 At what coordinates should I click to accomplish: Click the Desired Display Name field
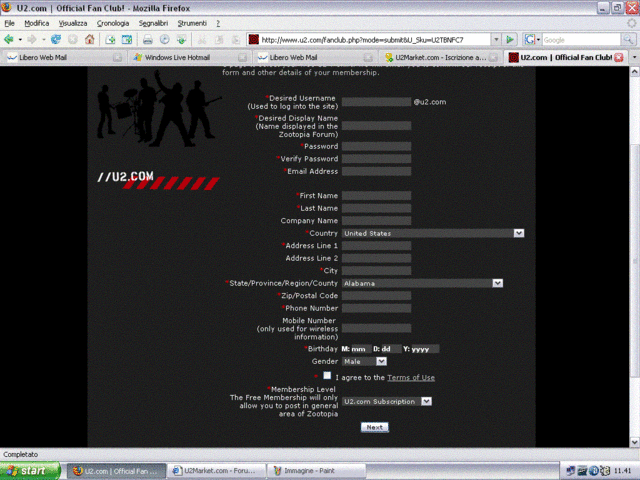click(376, 126)
